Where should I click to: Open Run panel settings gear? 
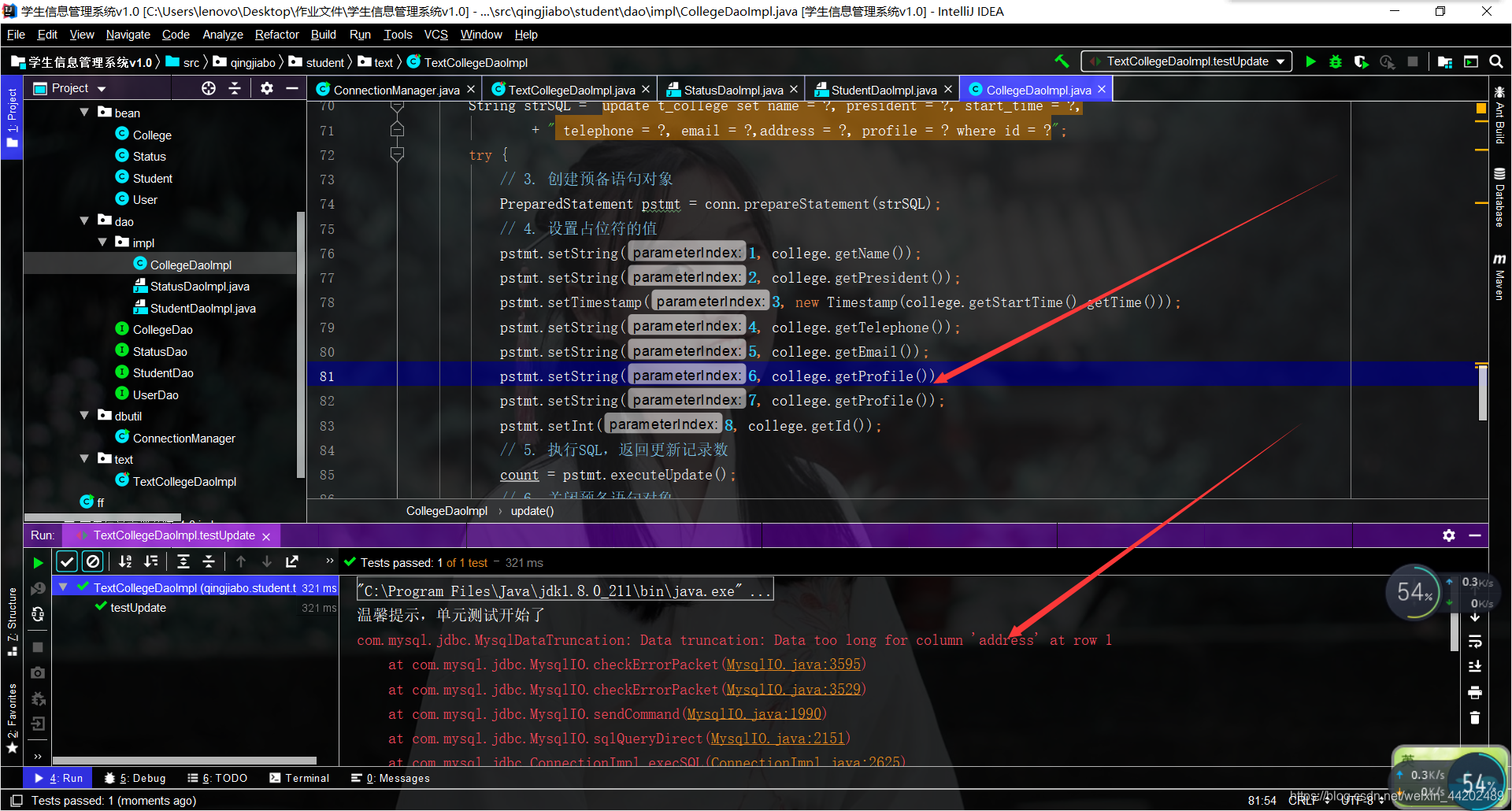[1449, 535]
